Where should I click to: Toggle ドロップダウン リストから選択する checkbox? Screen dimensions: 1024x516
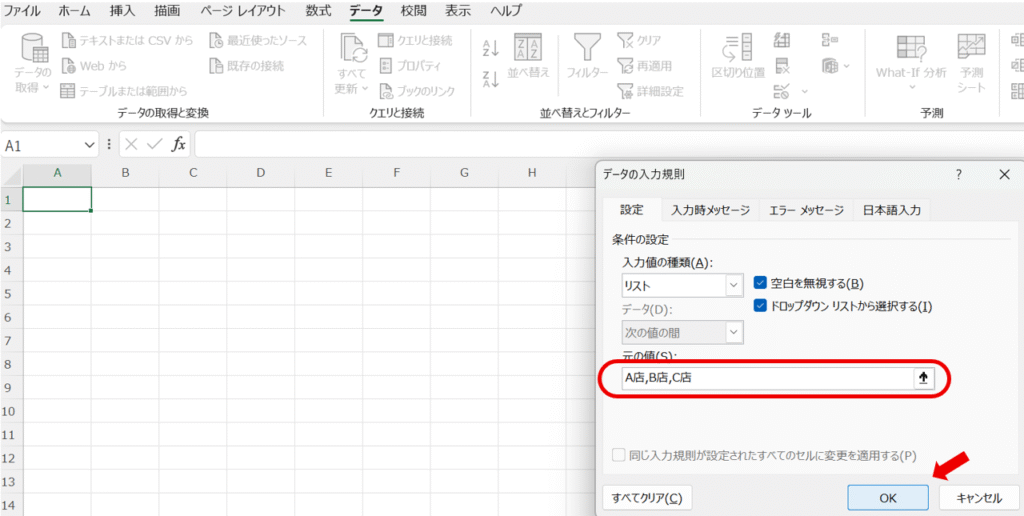click(760, 305)
